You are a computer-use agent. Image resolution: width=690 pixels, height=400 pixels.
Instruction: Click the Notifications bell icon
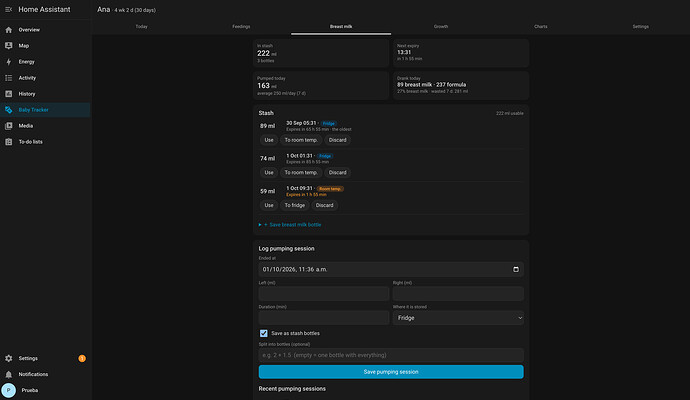[x=8, y=374]
